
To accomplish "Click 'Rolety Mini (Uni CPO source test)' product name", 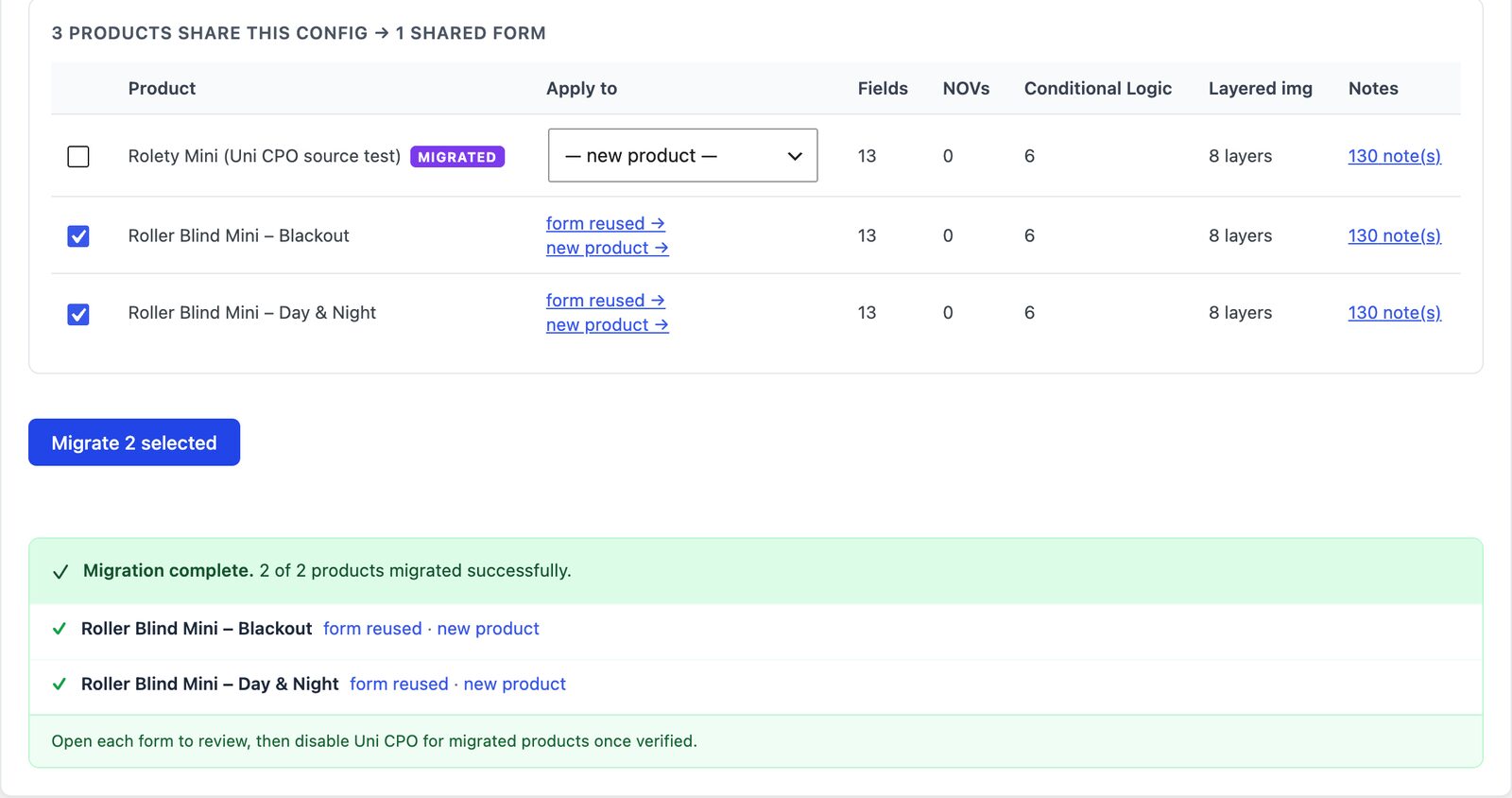I will point(265,156).
